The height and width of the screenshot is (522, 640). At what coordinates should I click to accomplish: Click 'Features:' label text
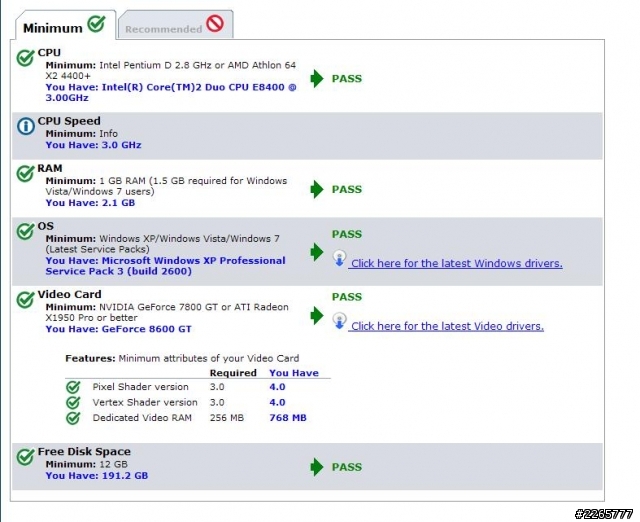pyautogui.click(x=90, y=359)
